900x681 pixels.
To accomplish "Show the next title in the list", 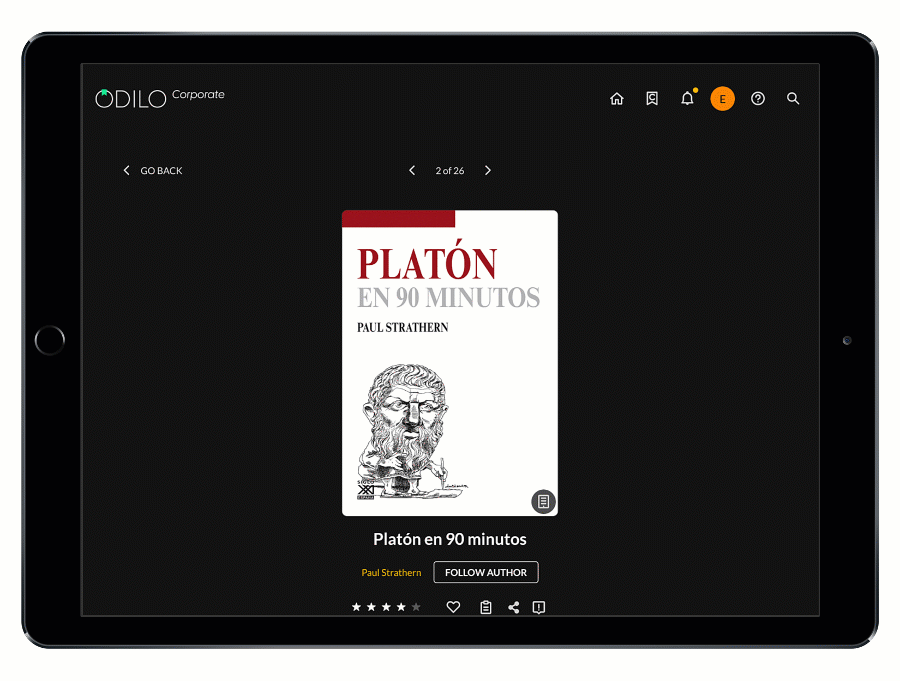I will pyautogui.click(x=488, y=171).
